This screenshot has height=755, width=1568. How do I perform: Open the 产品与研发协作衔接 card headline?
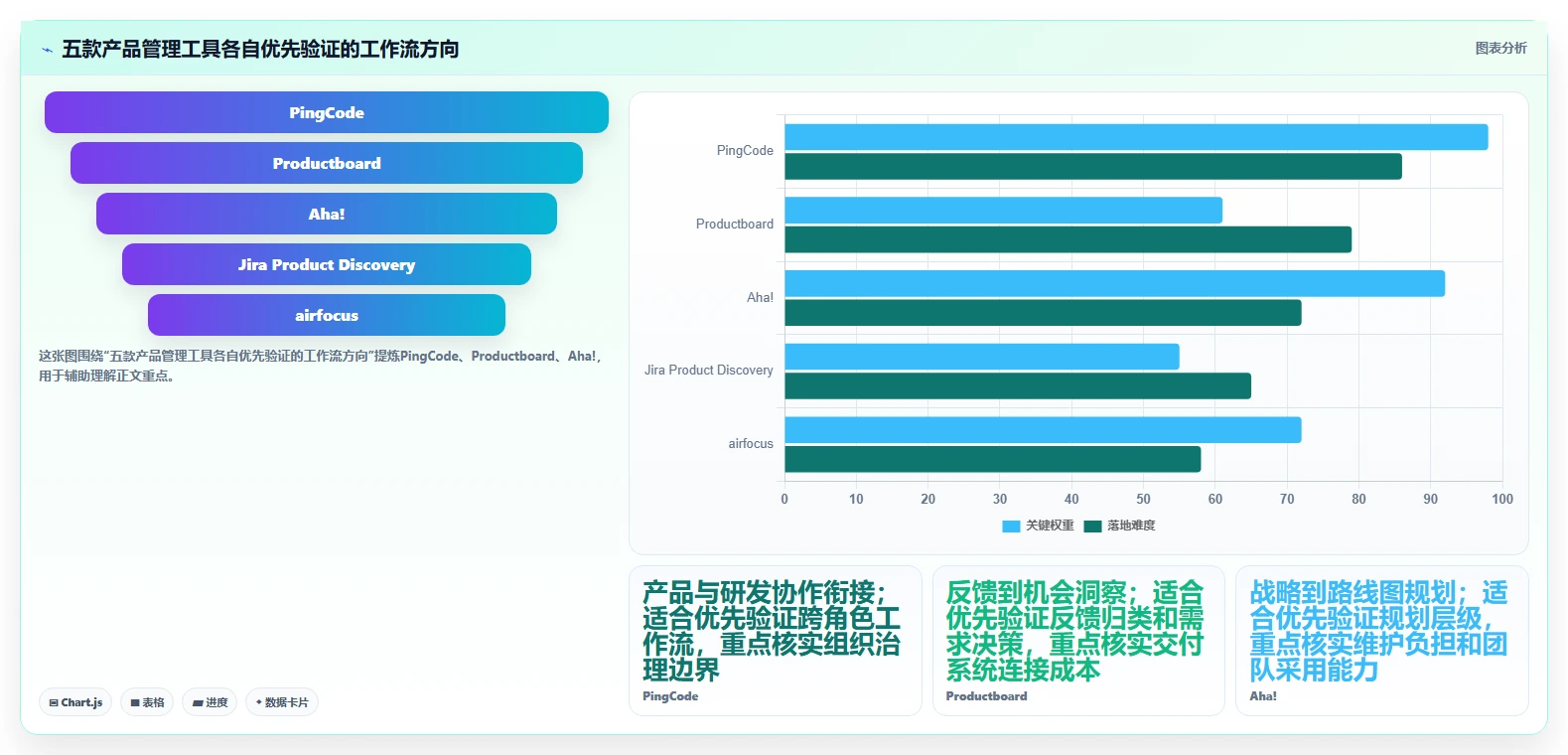772,631
